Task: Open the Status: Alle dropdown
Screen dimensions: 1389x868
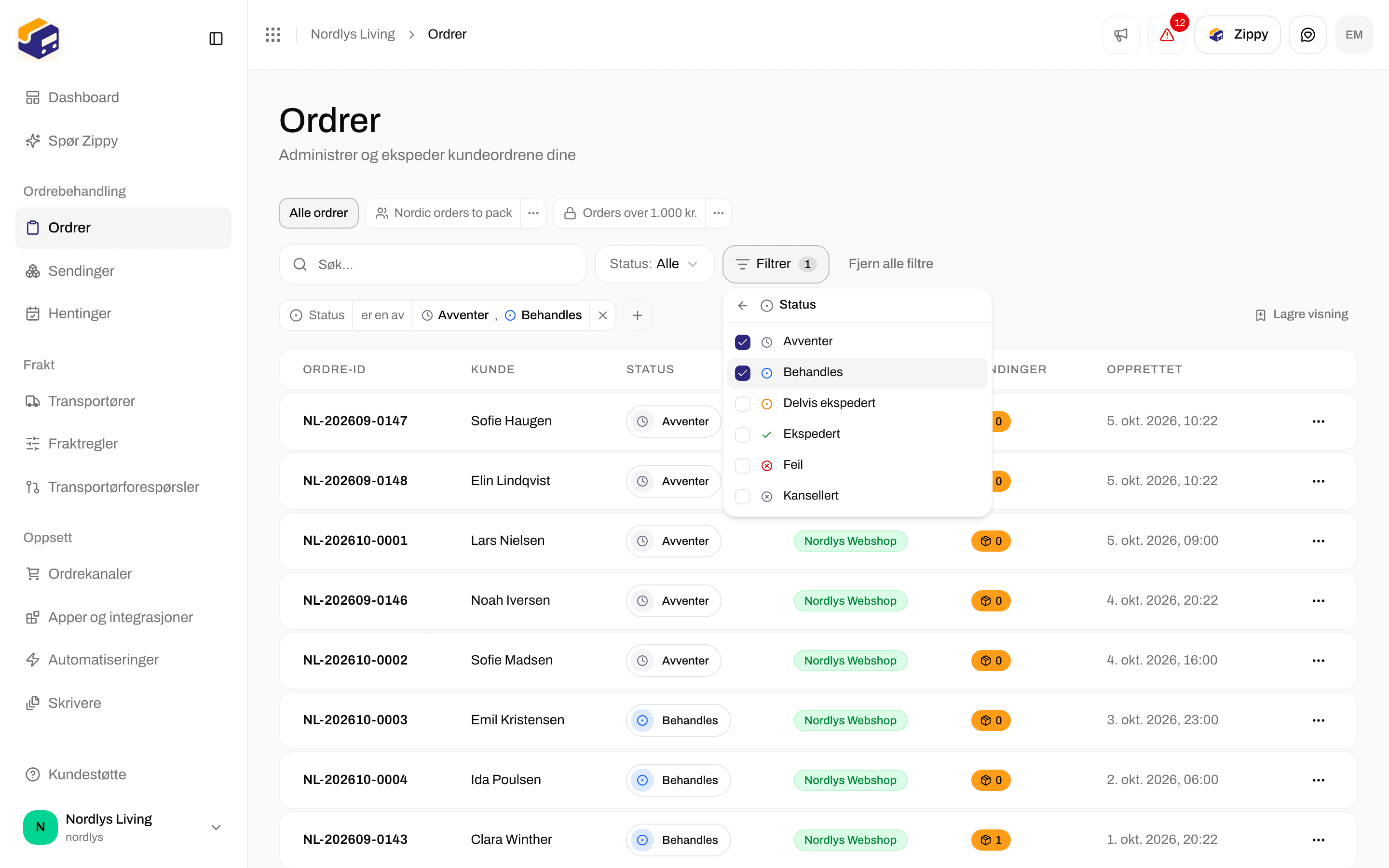Action: 654,264
